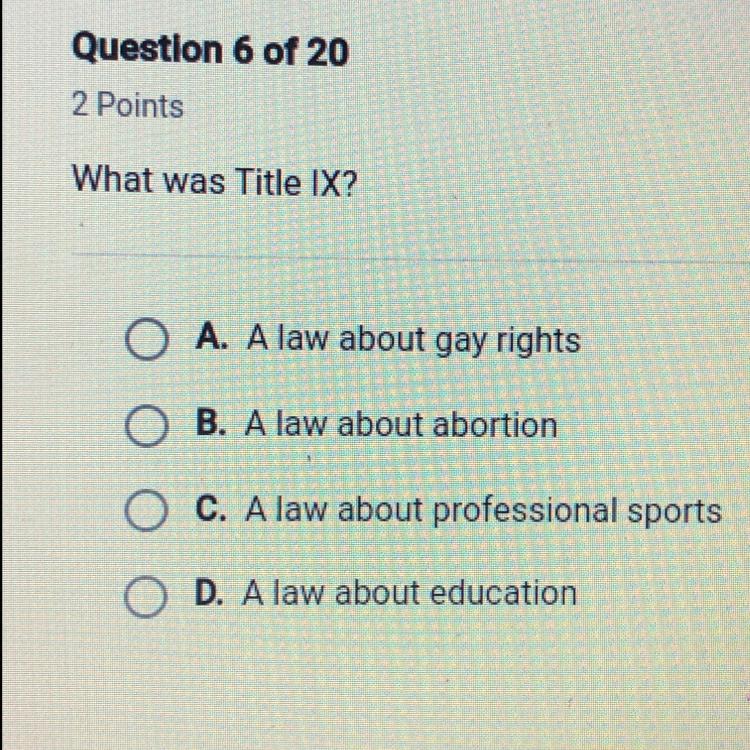The image size is (750, 750).
Task: Click the bold letter 'B.' marker
Action: [211, 423]
